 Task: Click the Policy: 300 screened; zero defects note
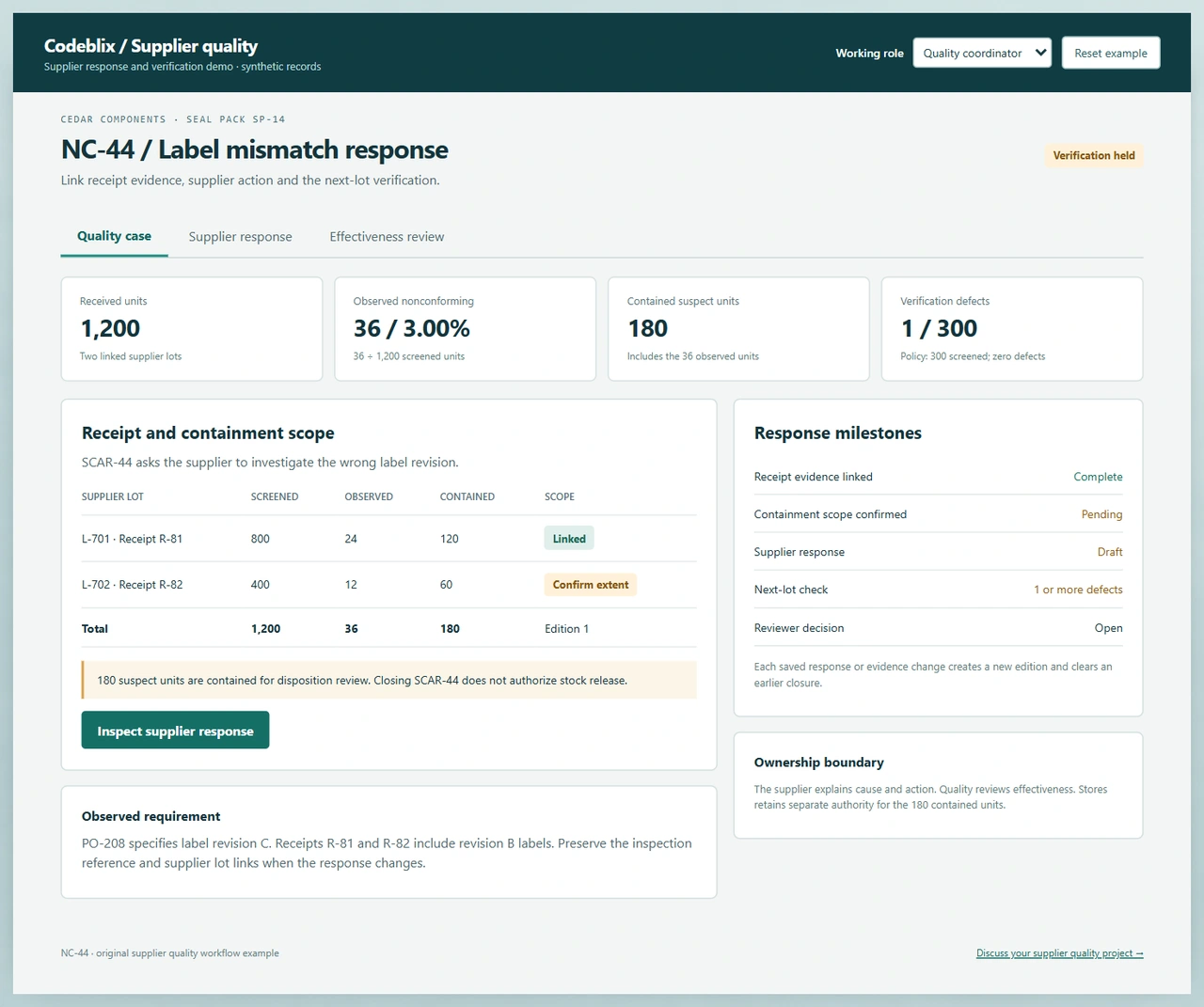[973, 356]
